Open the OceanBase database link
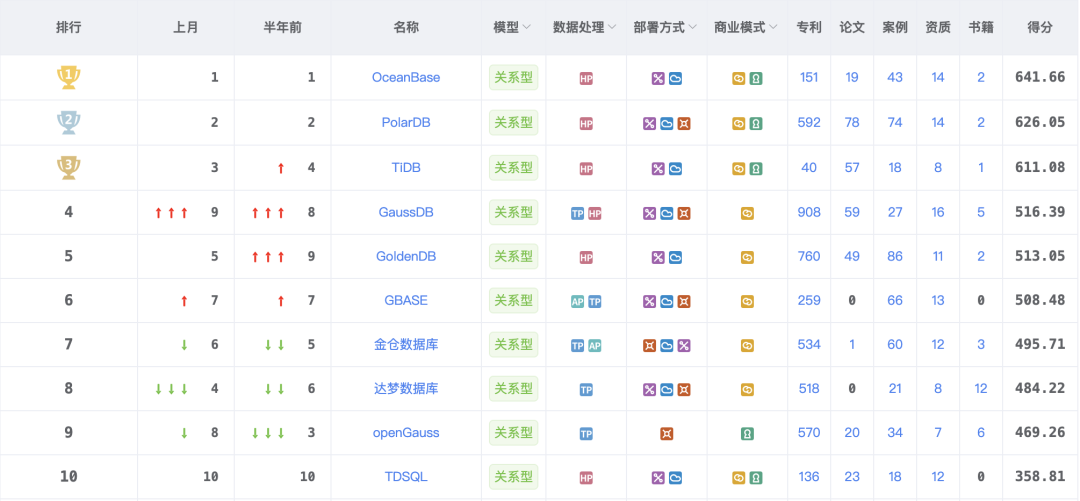This screenshot has height=501, width=1080. 406,77
